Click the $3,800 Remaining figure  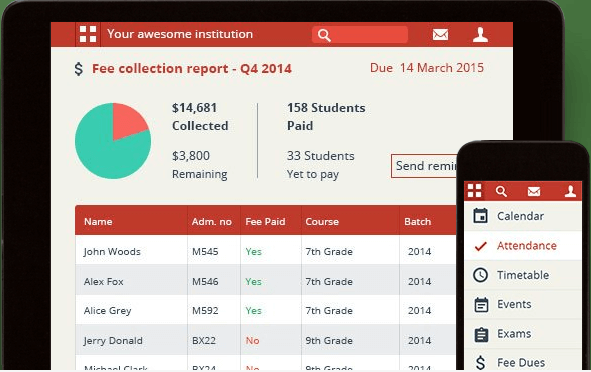tap(200, 165)
